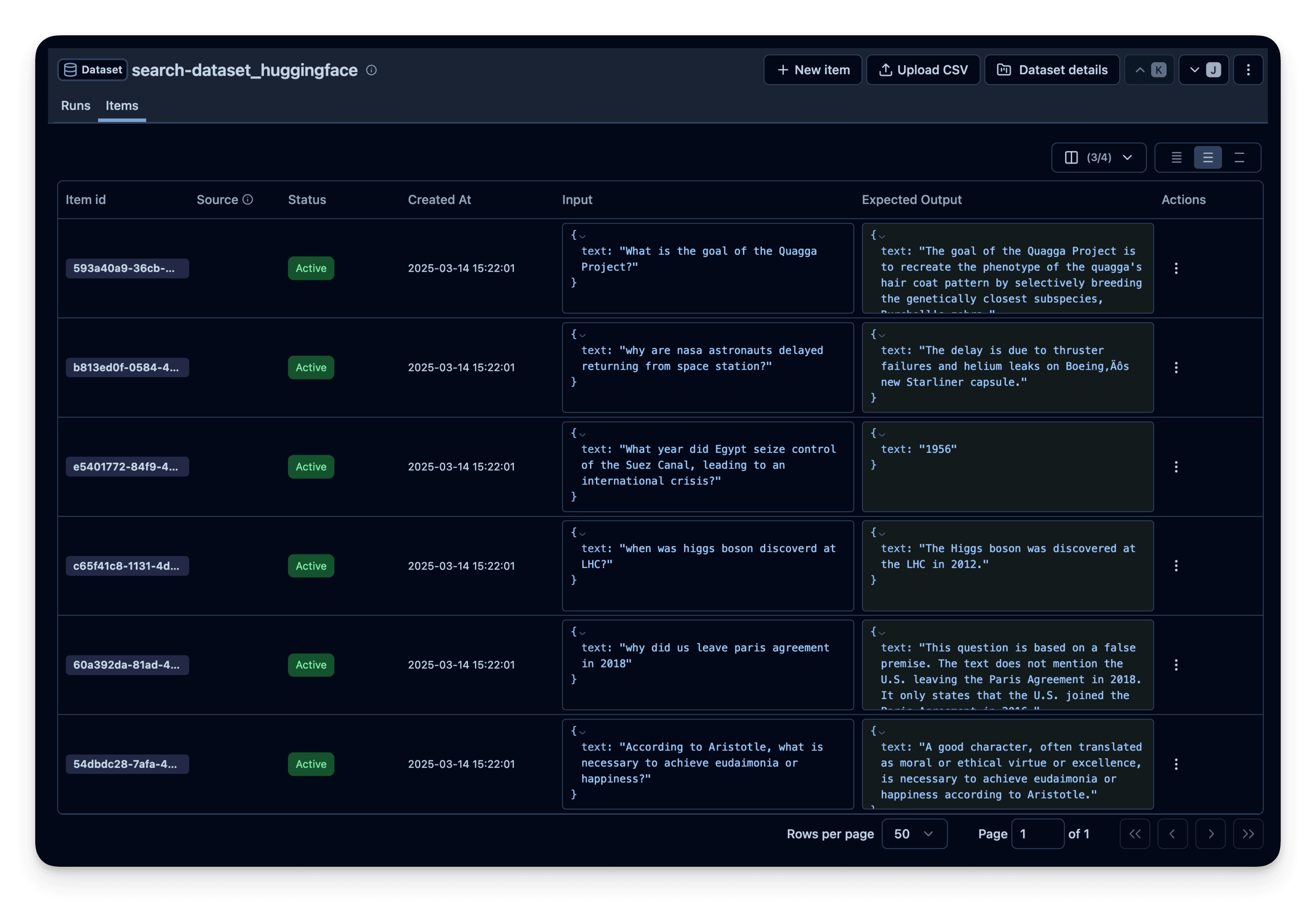This screenshot has width=1316, height=902.
Task: Click the Source column info icon
Action: pyautogui.click(x=247, y=199)
